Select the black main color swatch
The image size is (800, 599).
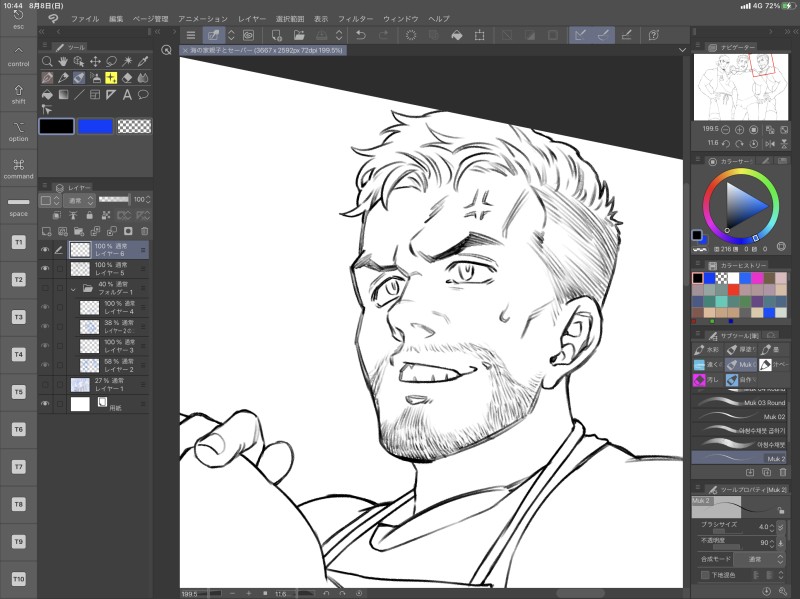[x=56, y=126]
